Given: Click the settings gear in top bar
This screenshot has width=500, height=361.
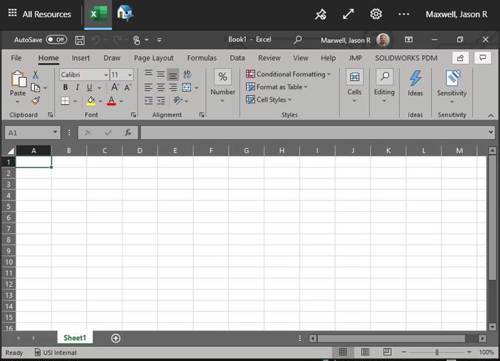Looking at the screenshot, I should (x=376, y=14).
